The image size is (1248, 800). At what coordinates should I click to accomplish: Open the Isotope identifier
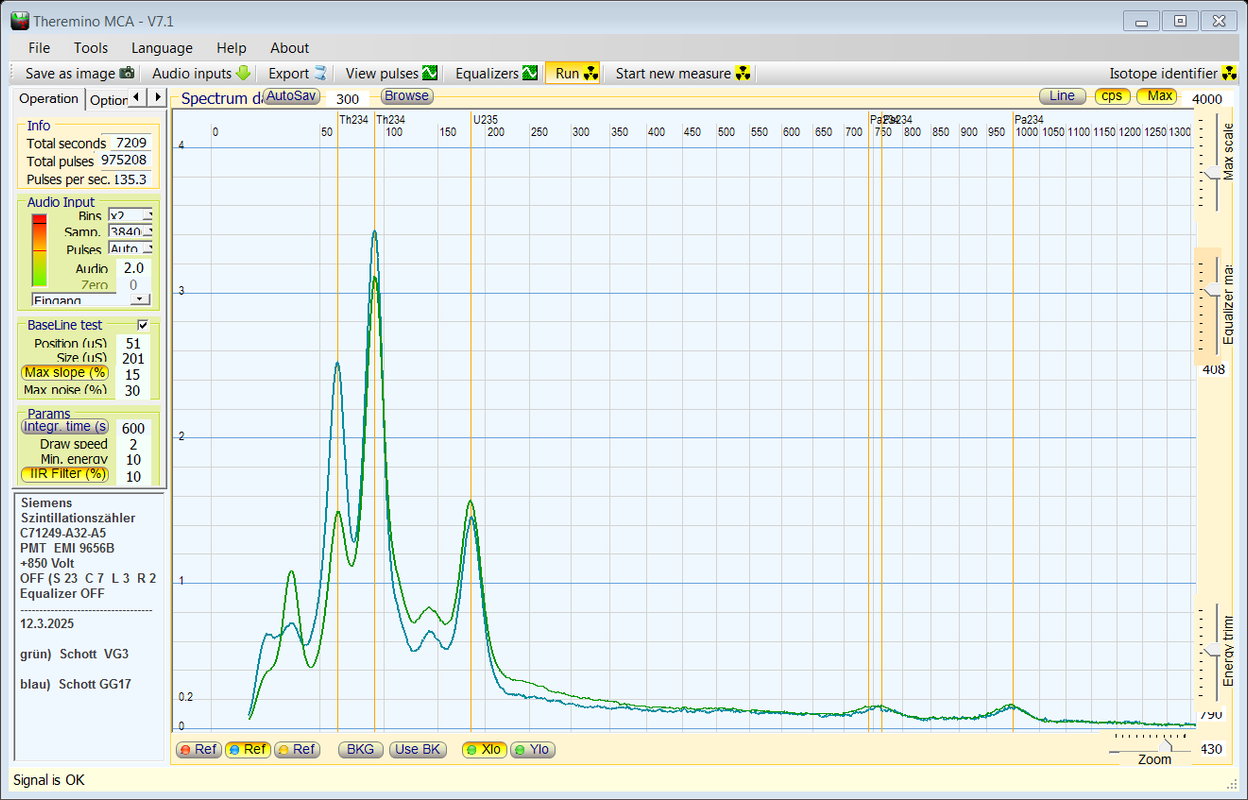point(1175,73)
